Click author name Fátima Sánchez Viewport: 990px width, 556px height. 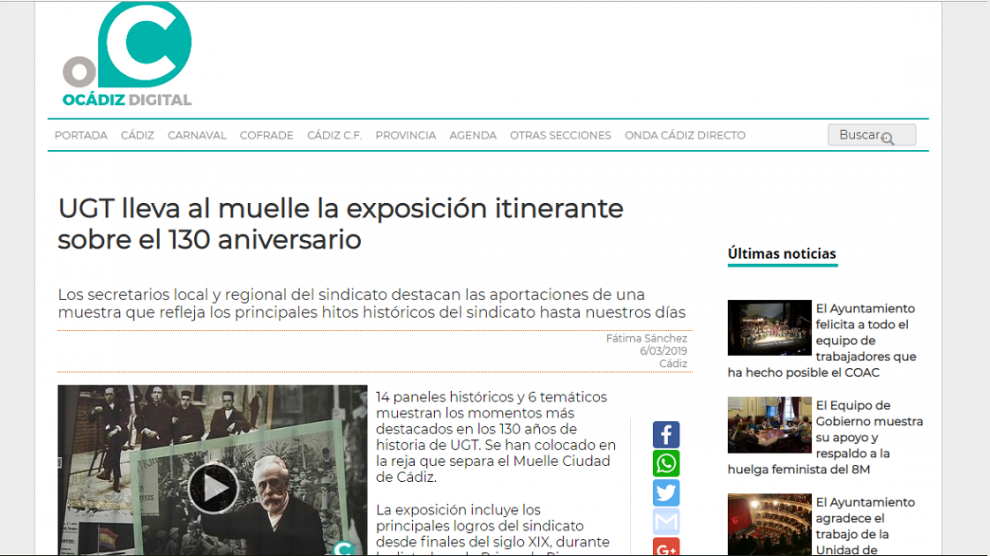[647, 338]
